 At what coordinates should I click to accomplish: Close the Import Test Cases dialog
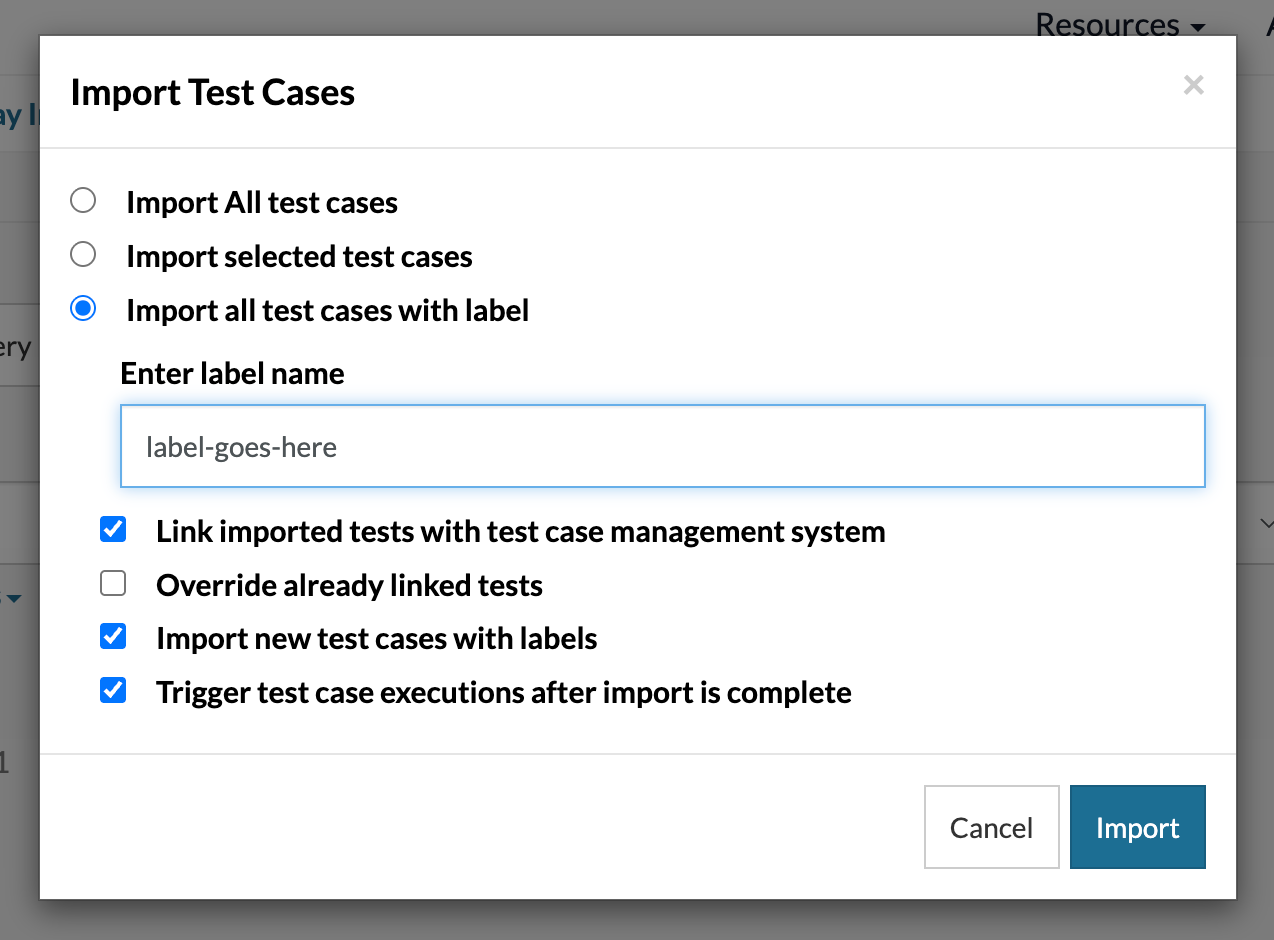click(1193, 86)
